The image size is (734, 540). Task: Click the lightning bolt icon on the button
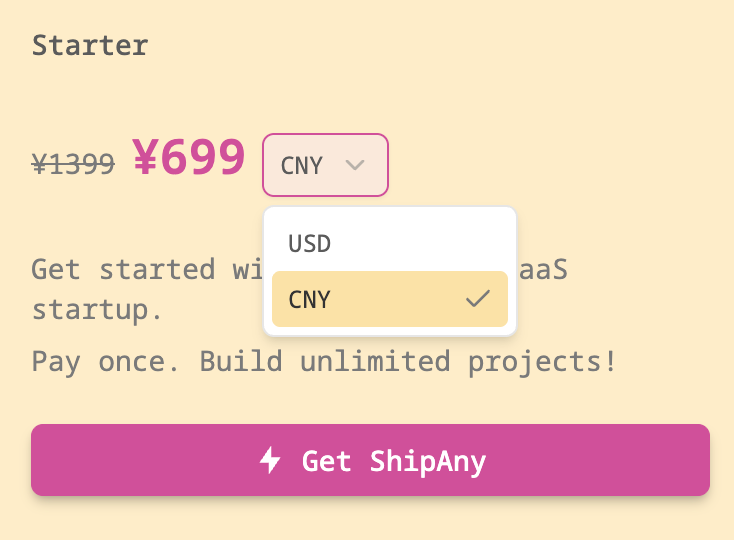[x=270, y=460]
